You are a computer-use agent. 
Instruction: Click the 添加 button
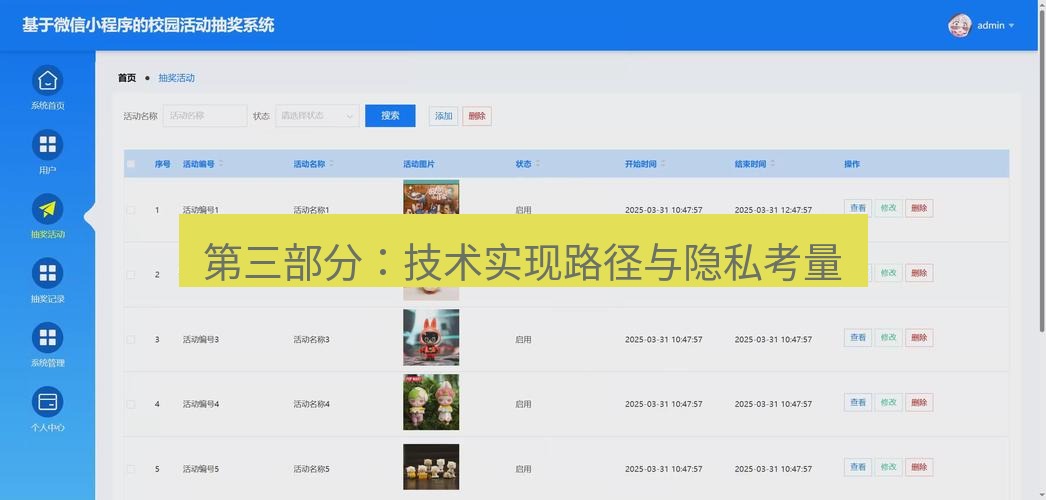coord(444,116)
